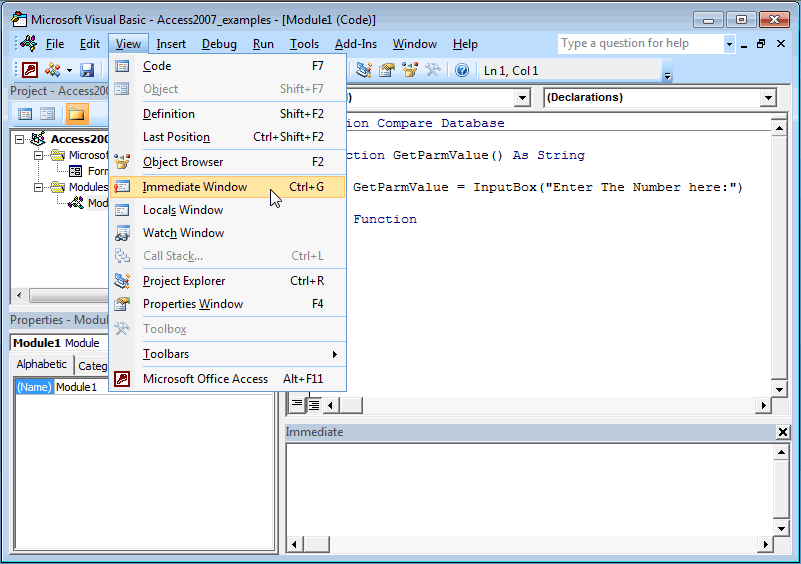Open the Edit menu

pos(89,44)
